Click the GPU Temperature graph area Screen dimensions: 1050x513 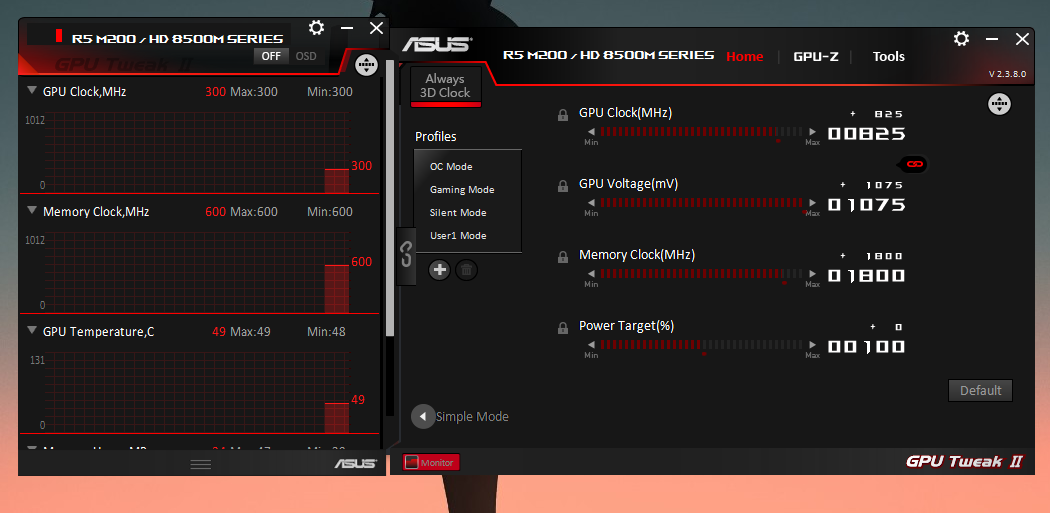click(x=197, y=392)
